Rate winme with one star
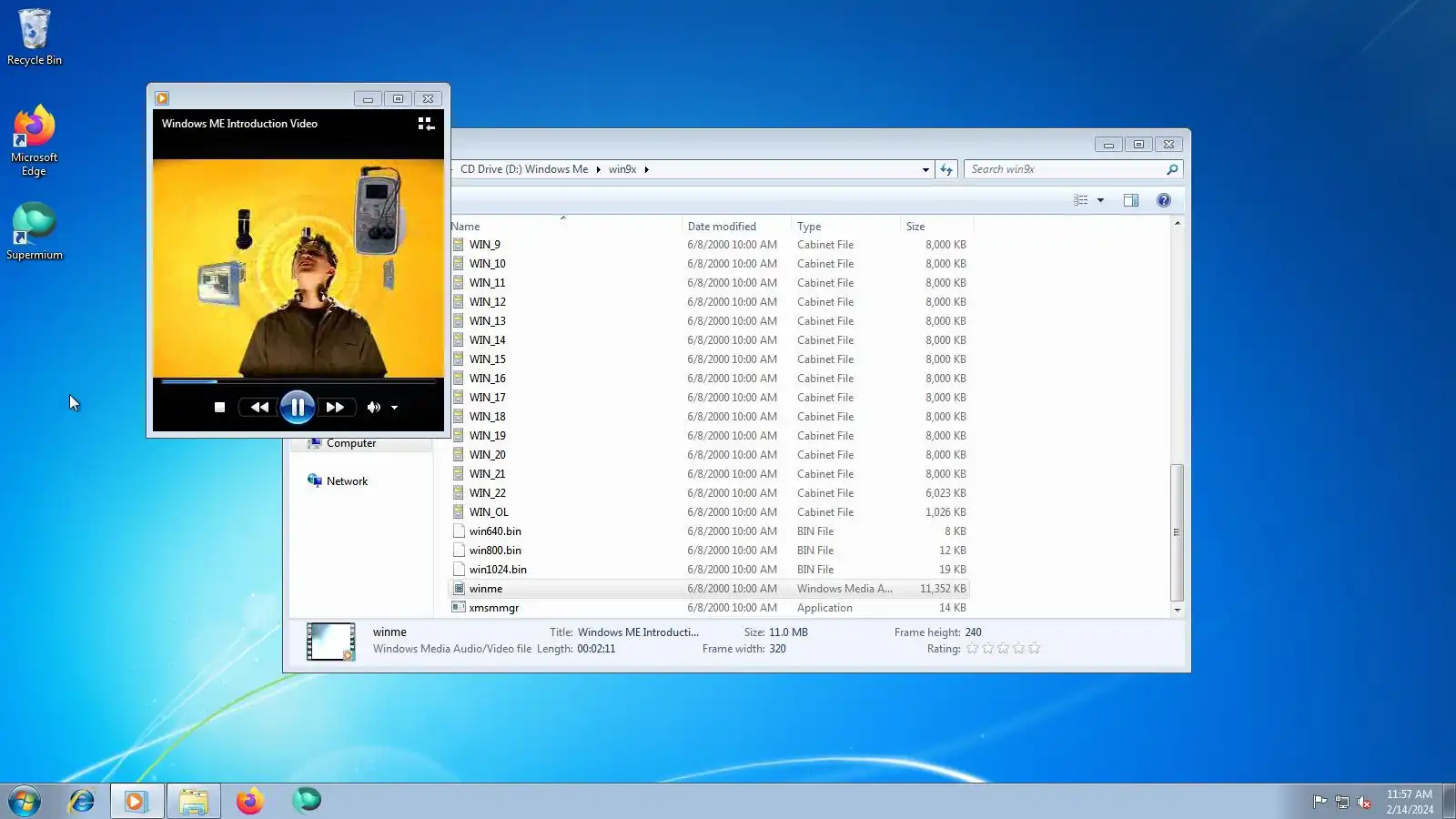This screenshot has height=819, width=1456. (973, 649)
